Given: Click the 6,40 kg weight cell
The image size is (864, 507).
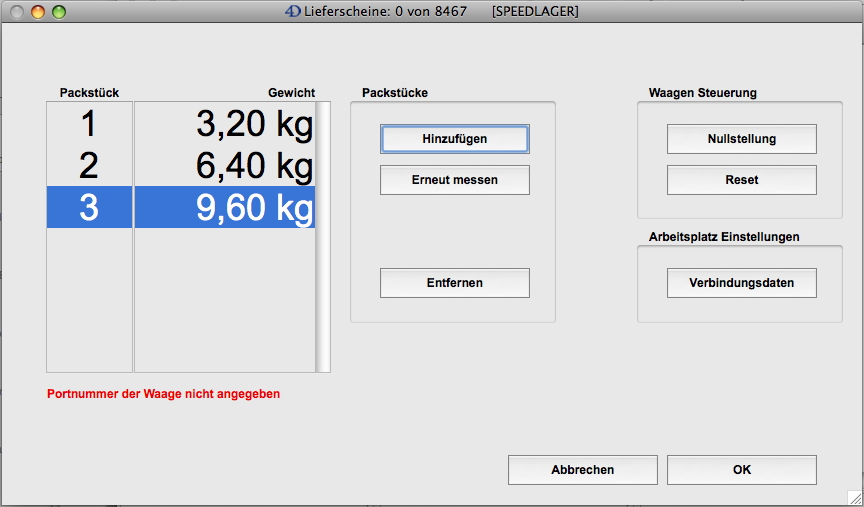Looking at the screenshot, I should pyautogui.click(x=225, y=166).
